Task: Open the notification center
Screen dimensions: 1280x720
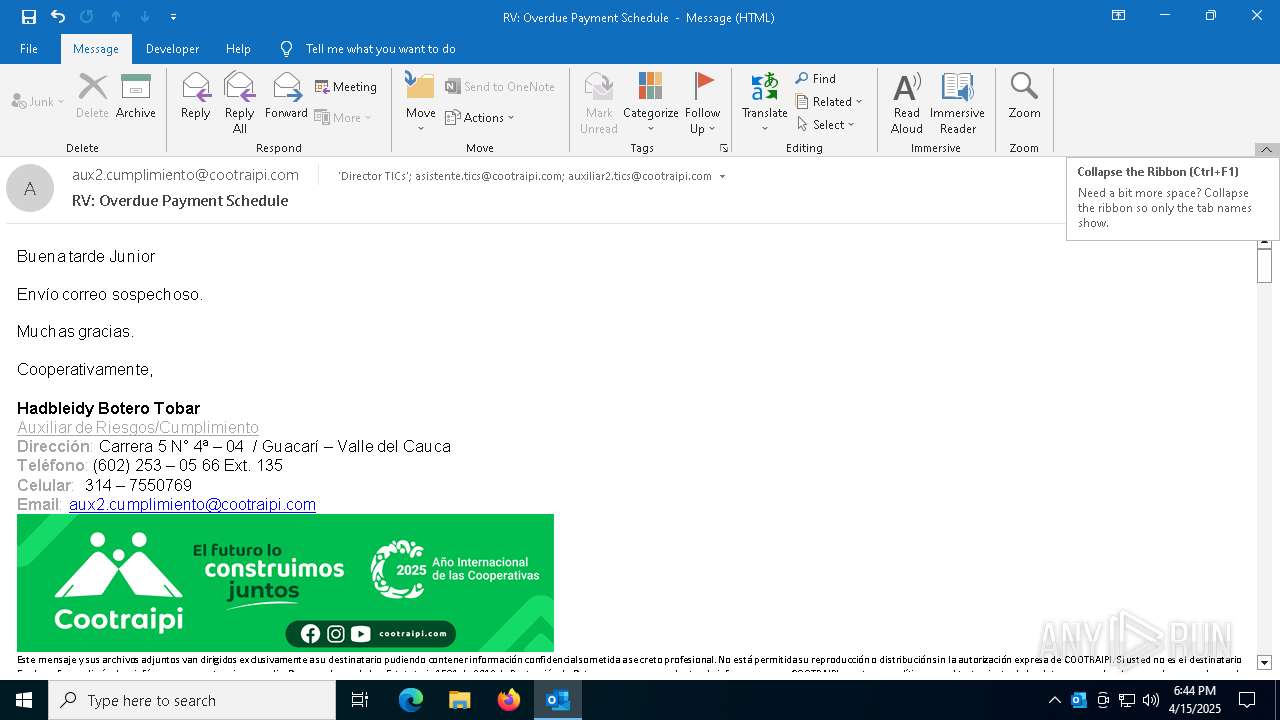Action: [1246, 700]
